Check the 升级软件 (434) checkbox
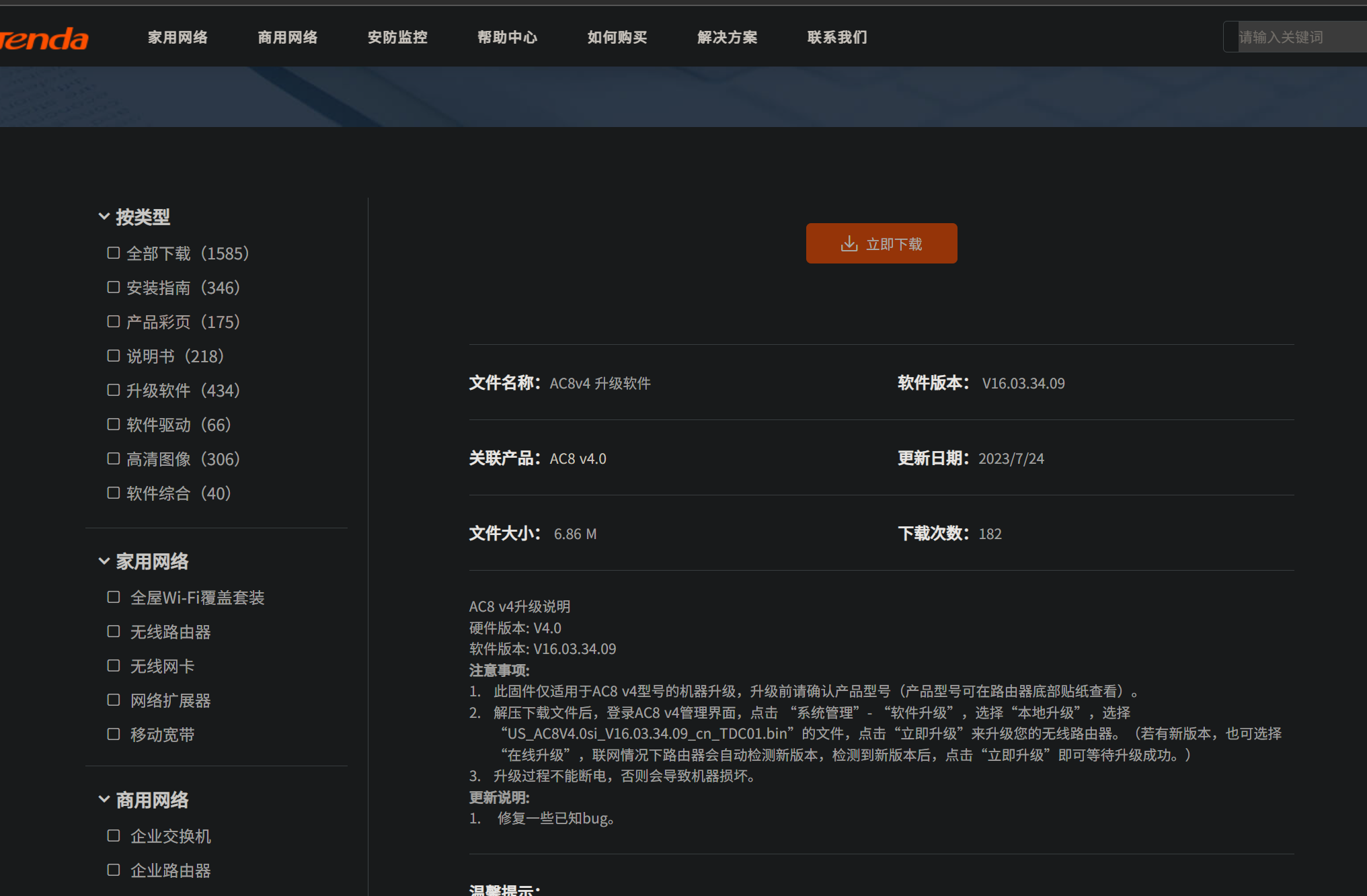Viewport: 1367px width, 896px height. (x=114, y=391)
